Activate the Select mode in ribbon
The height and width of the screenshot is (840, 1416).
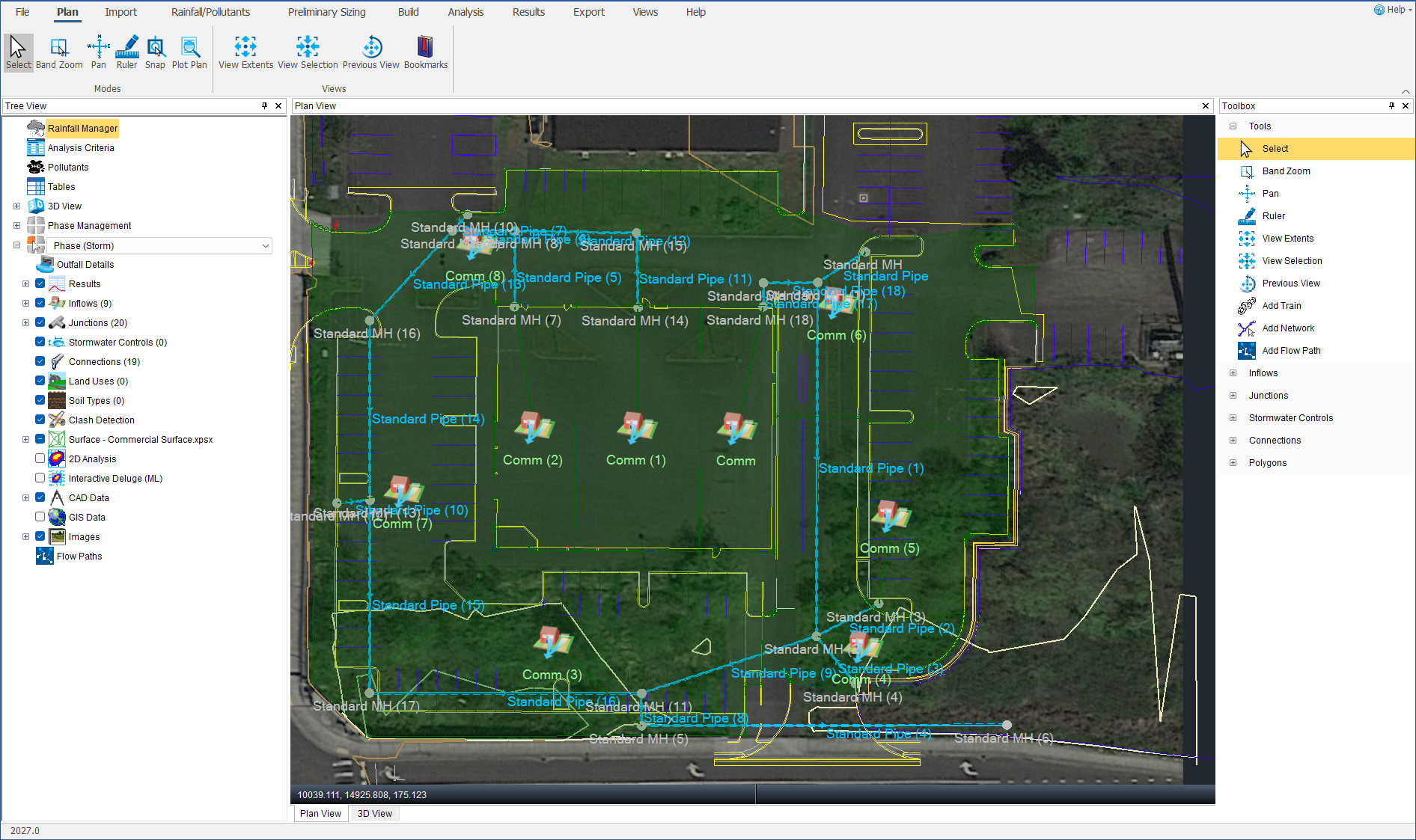pyautogui.click(x=19, y=52)
